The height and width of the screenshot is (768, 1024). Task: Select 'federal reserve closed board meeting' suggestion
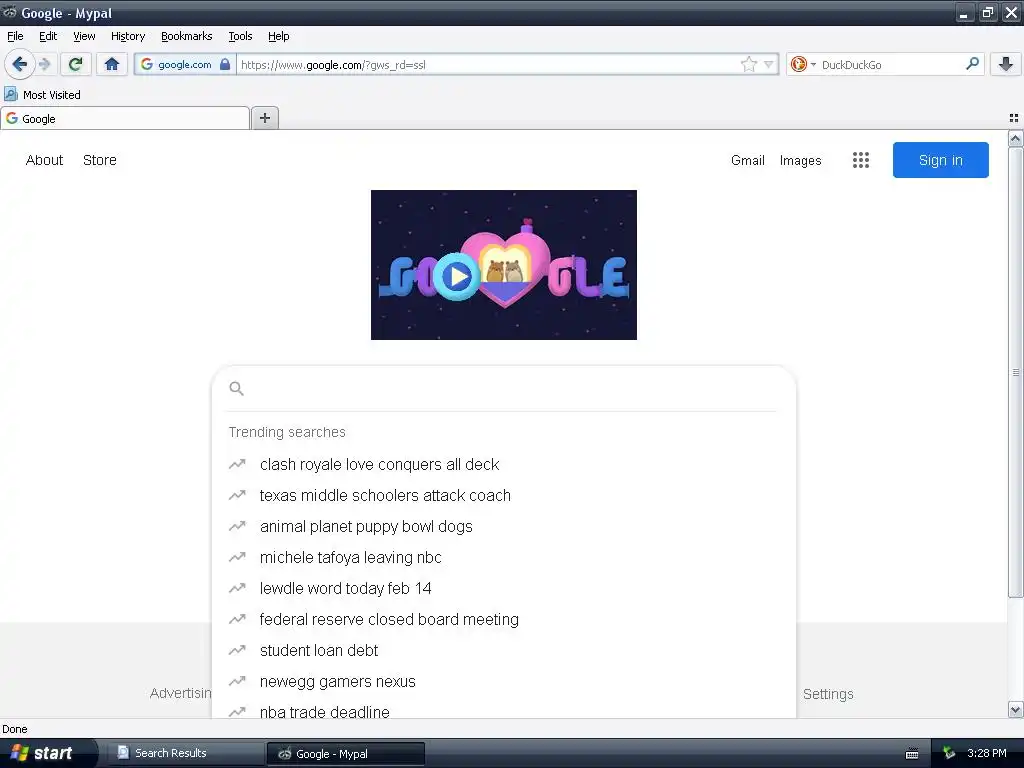504,620
